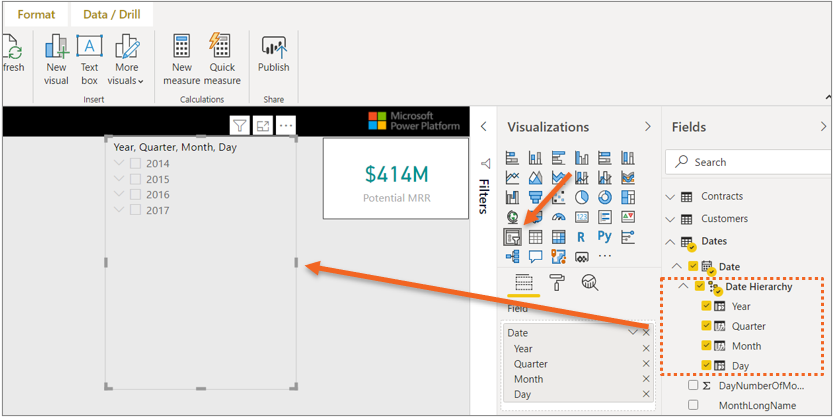Uncheck the Quarter hierarchy field checkbox

tap(706, 325)
